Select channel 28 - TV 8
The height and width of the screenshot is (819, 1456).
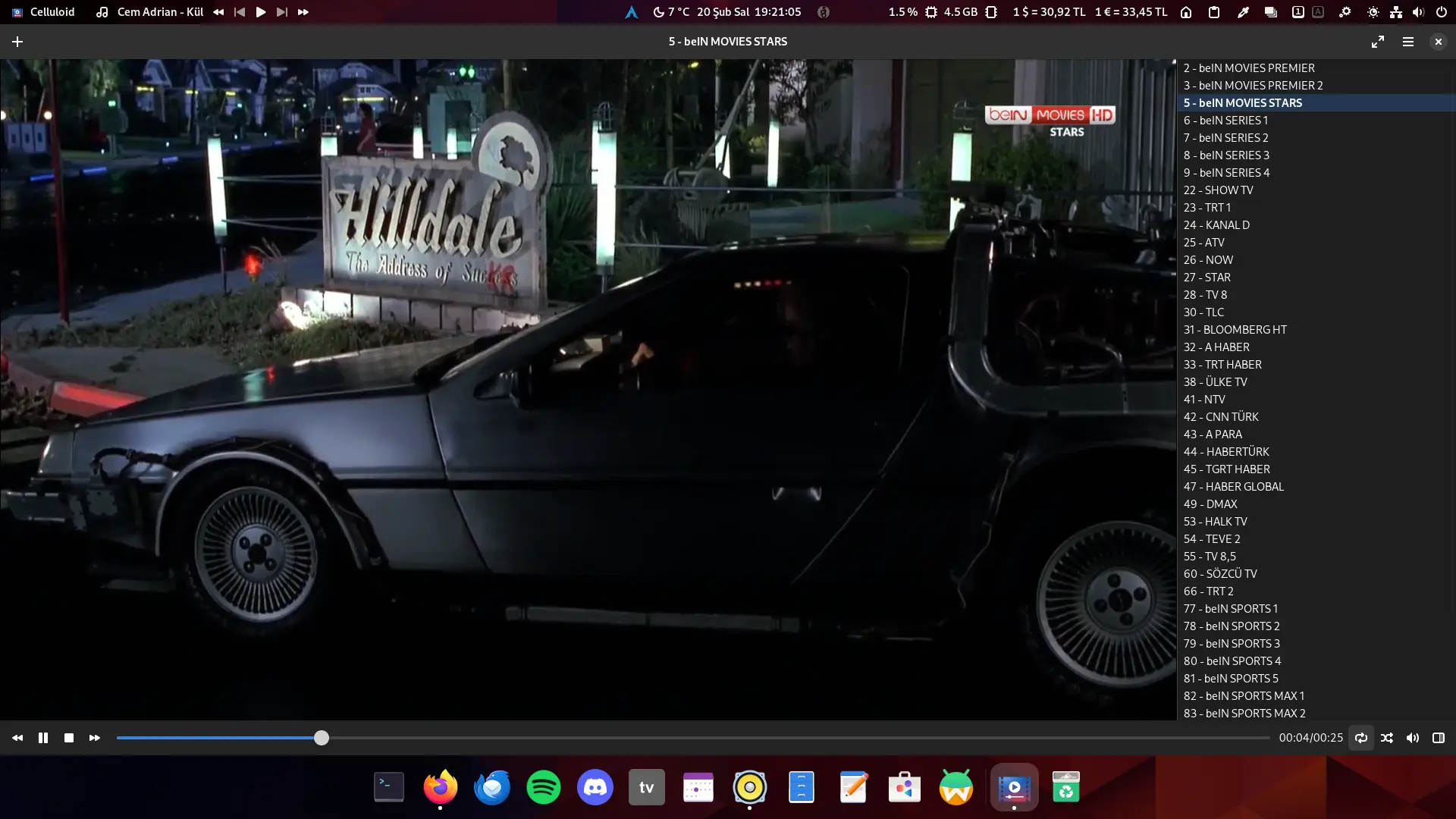pyautogui.click(x=1316, y=295)
